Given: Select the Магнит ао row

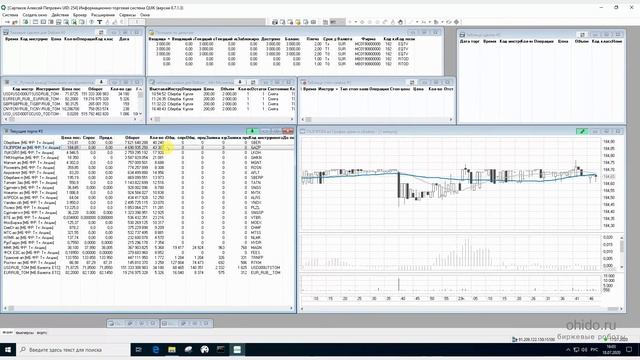Looking at the screenshot, I should (x=148, y=162).
